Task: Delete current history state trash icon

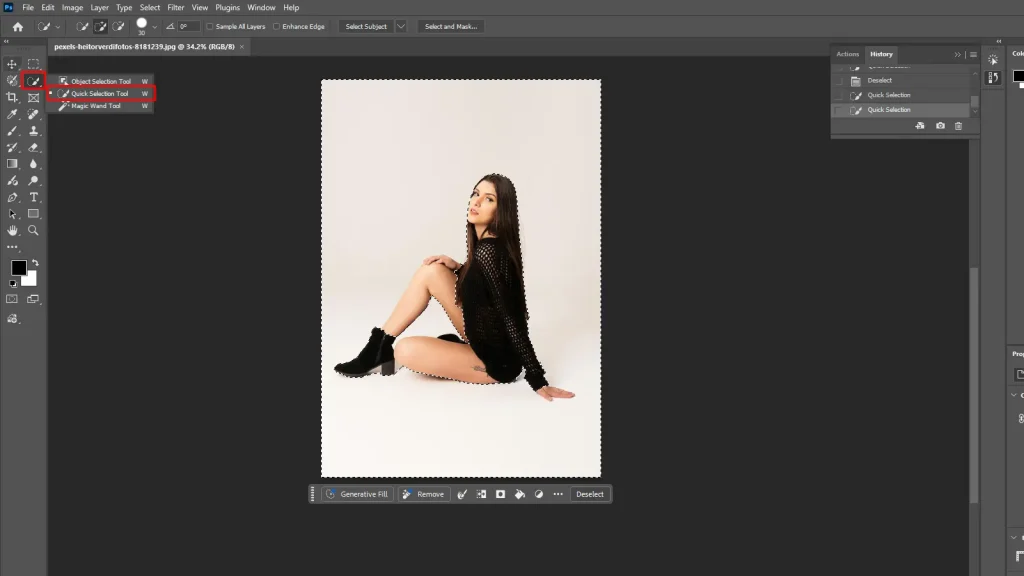Action: coord(958,126)
